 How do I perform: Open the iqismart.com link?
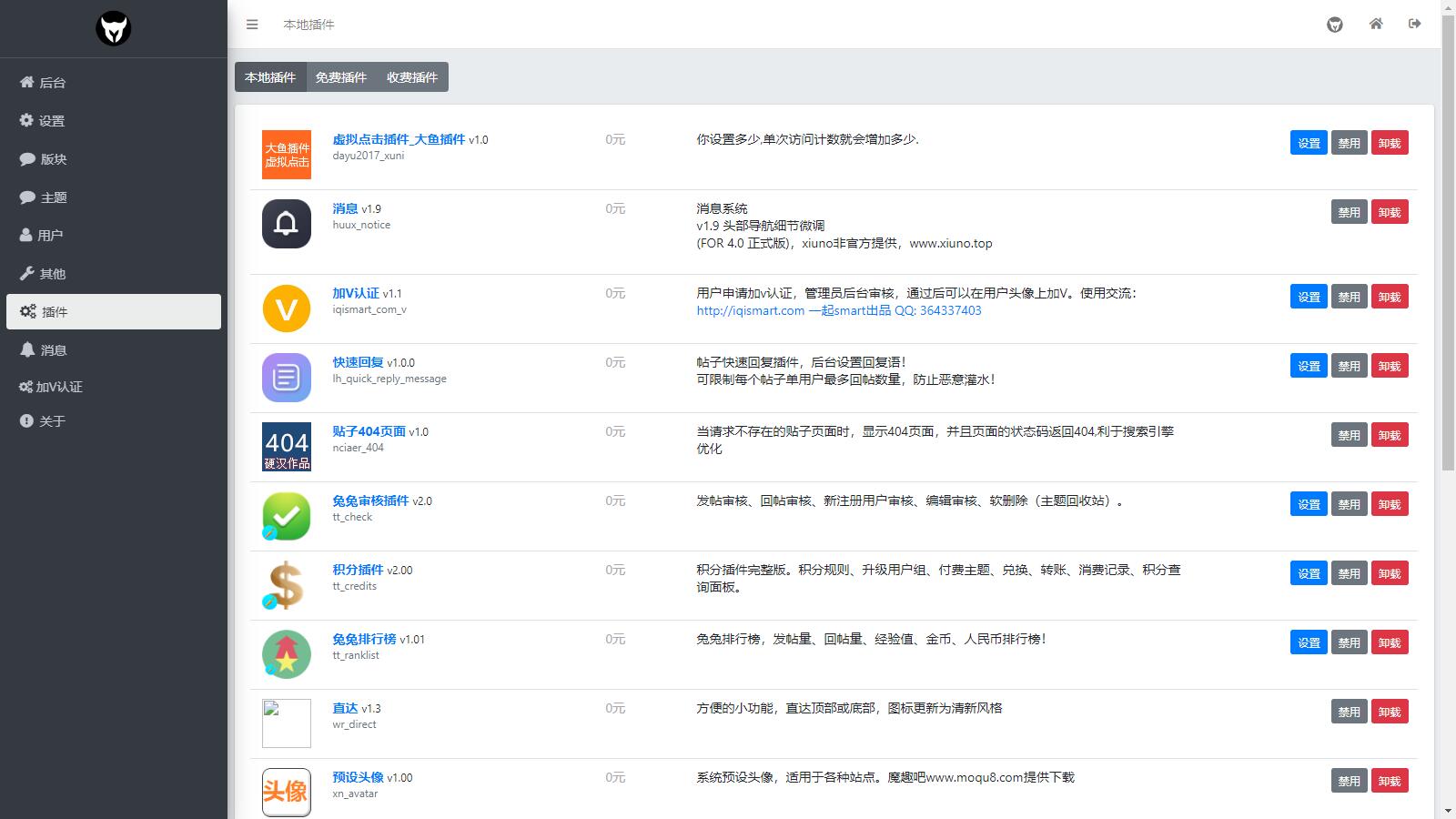click(x=839, y=310)
